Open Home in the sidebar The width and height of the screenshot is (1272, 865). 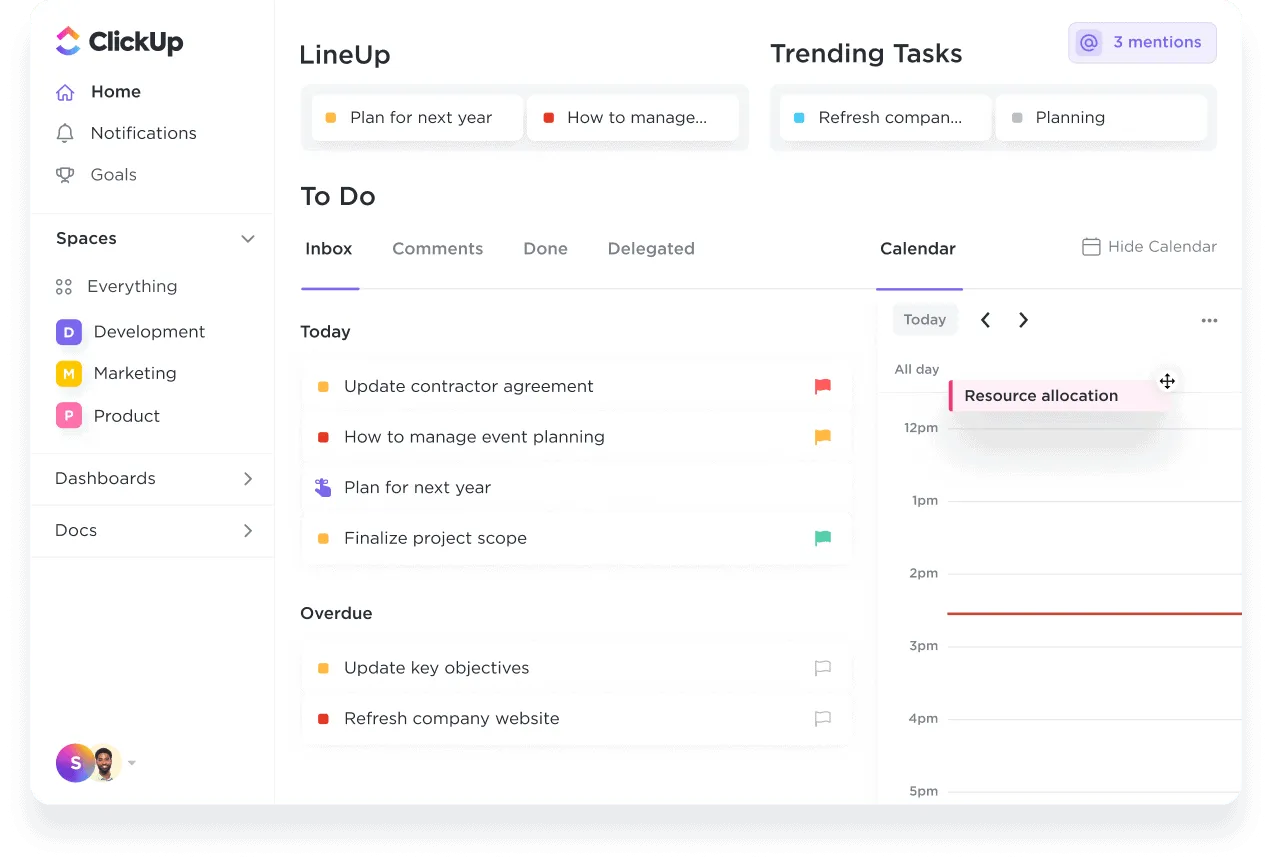(116, 92)
